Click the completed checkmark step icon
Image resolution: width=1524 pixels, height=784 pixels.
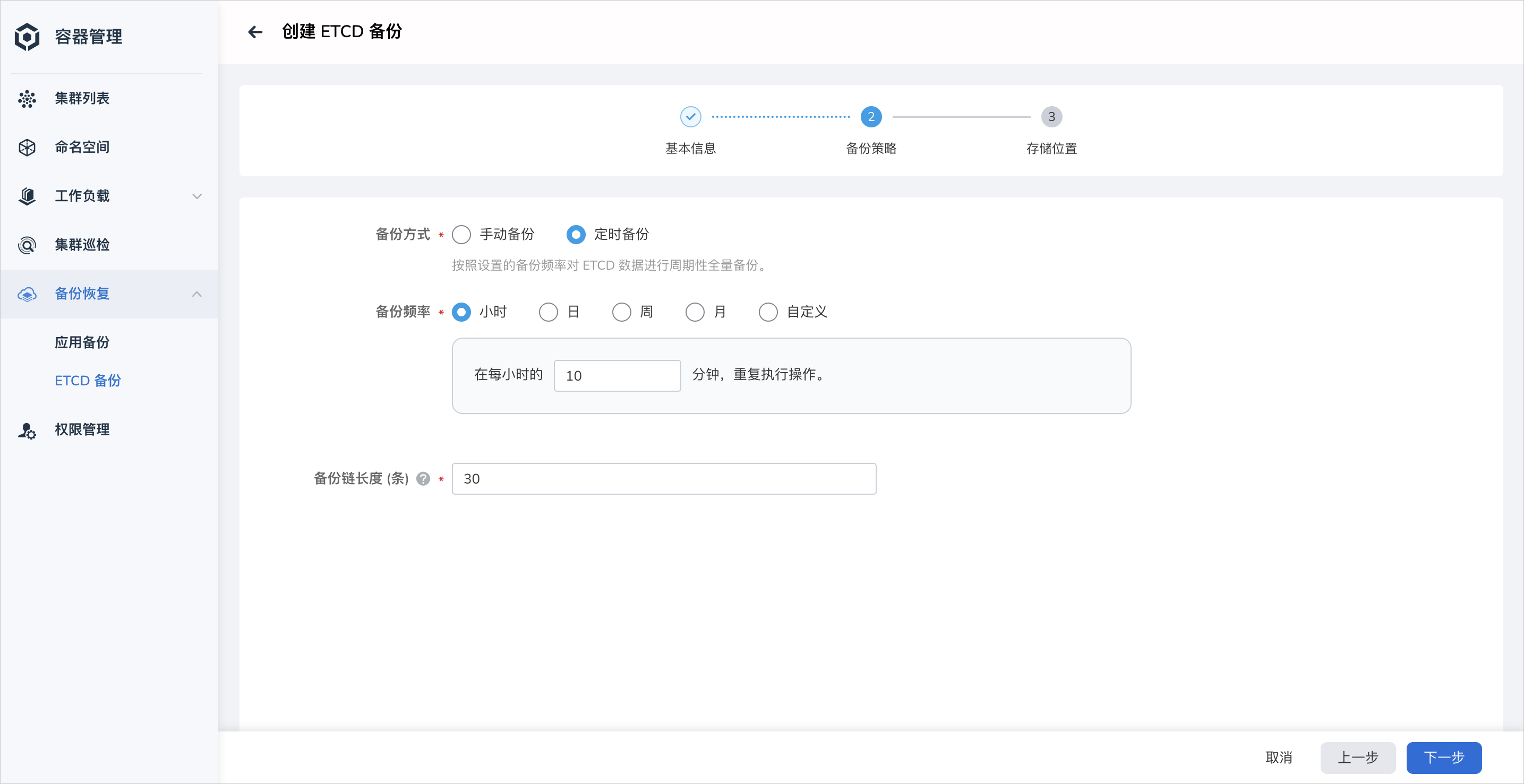tap(690, 116)
